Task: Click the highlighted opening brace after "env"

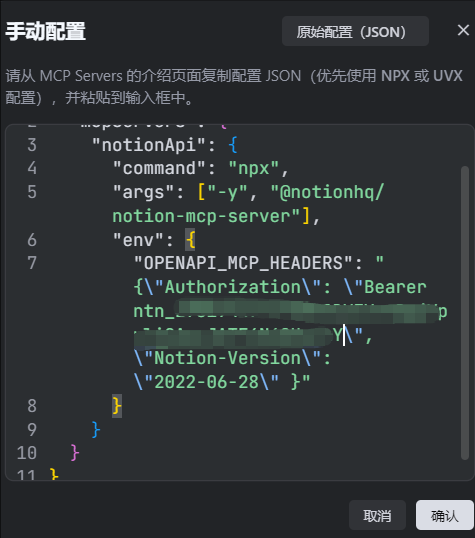Action: point(190,240)
